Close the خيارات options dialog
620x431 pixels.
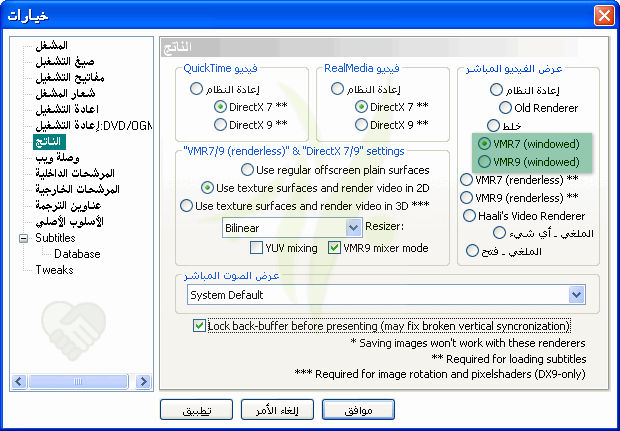click(604, 16)
